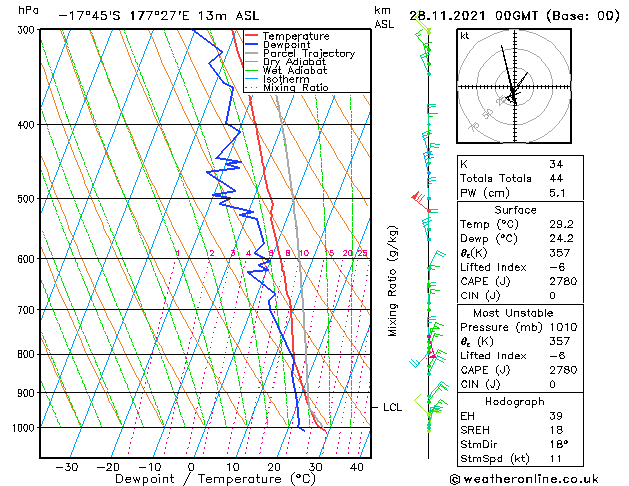Image resolution: width=629 pixels, height=486 pixels.
Task: Click the CAPE value 2780 in Surface
Action: click(563, 281)
